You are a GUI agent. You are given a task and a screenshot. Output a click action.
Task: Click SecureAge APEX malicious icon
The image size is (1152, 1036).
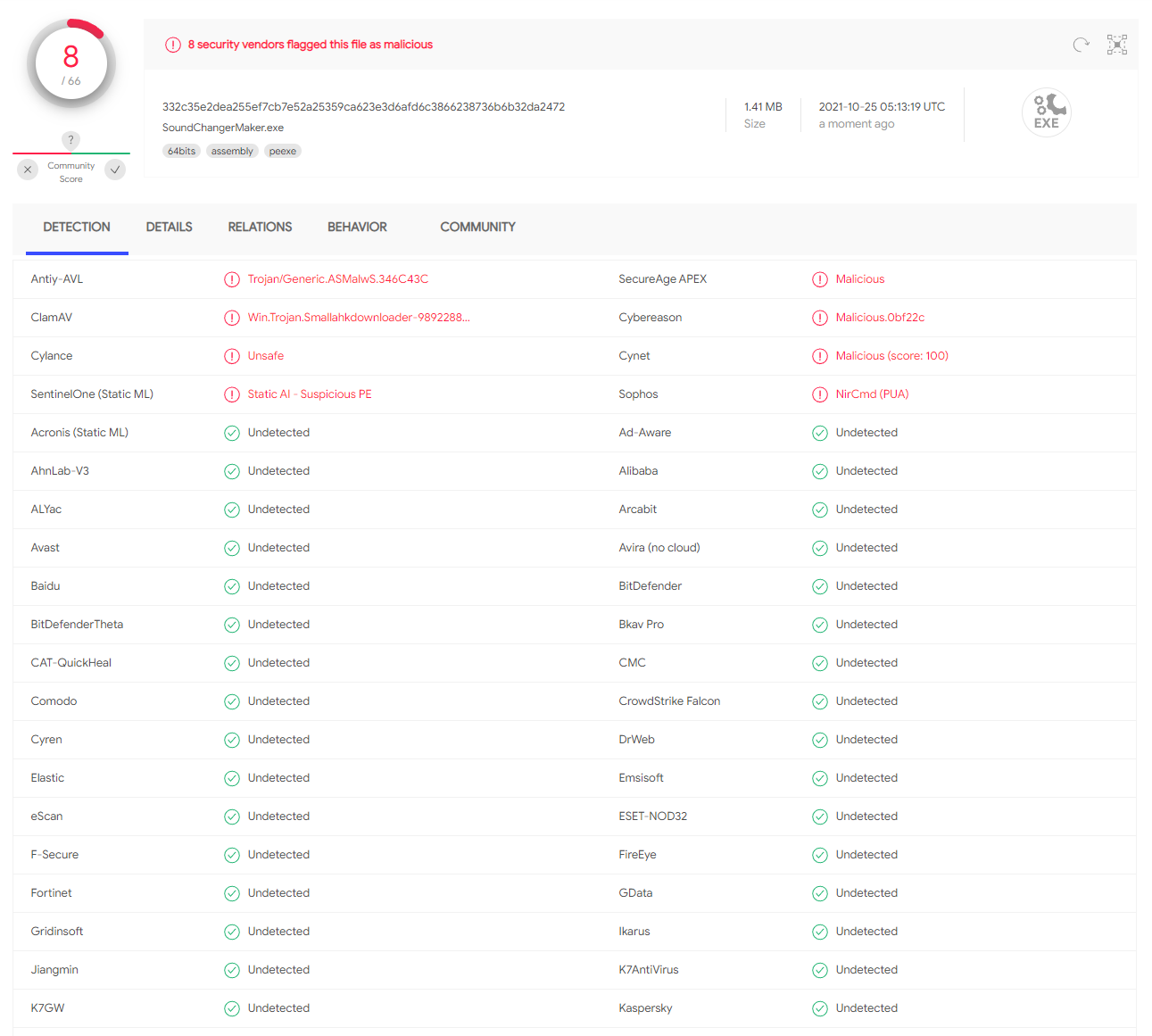820,279
